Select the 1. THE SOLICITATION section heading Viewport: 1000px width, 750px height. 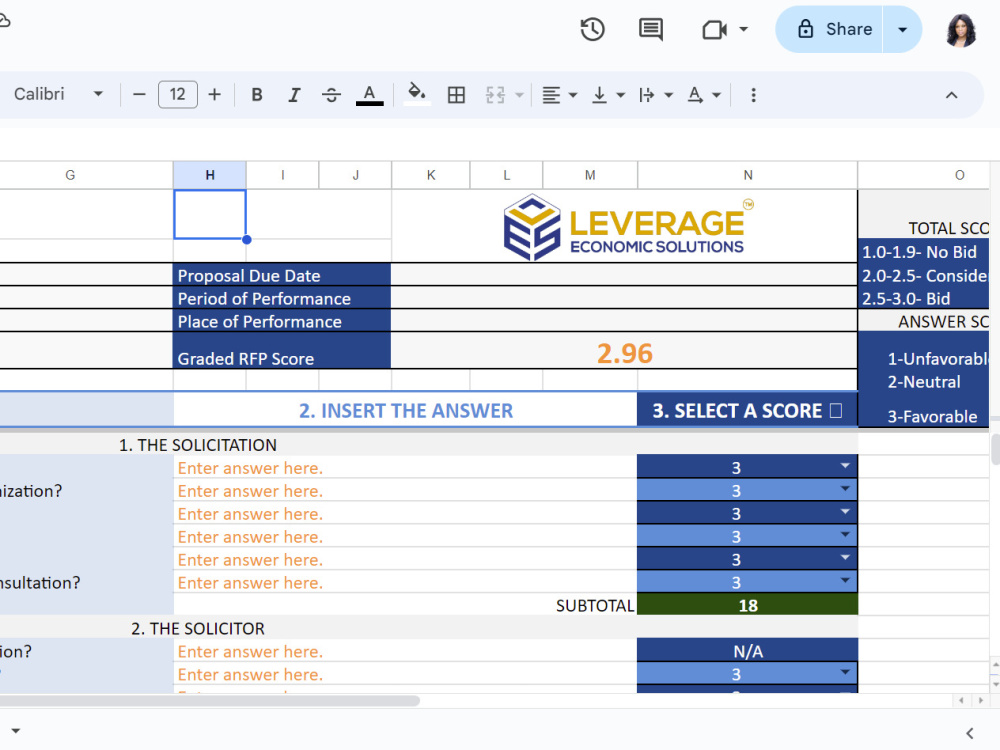click(198, 445)
